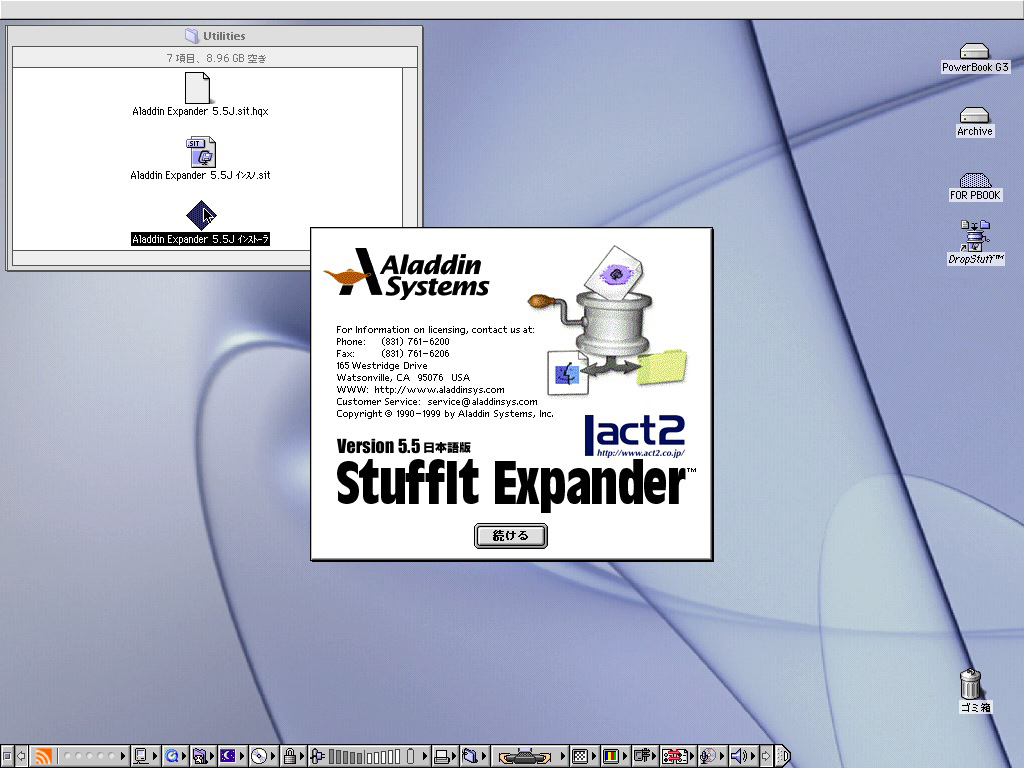Click the Energy Saver moon icon
This screenshot has width=1024, height=768.
coord(227,756)
